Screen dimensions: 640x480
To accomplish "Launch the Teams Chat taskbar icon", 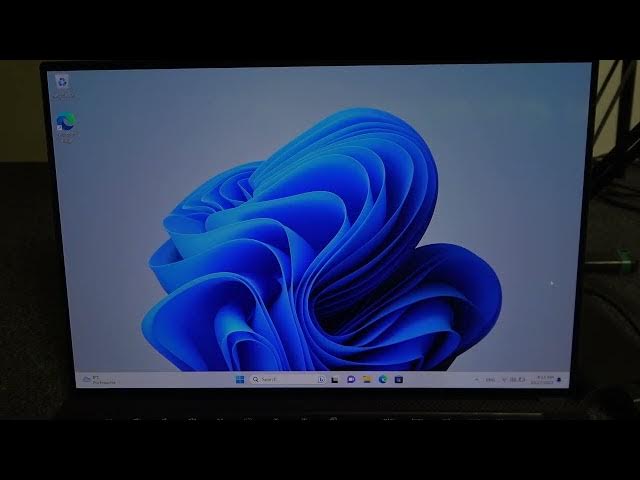I will [x=351, y=380].
